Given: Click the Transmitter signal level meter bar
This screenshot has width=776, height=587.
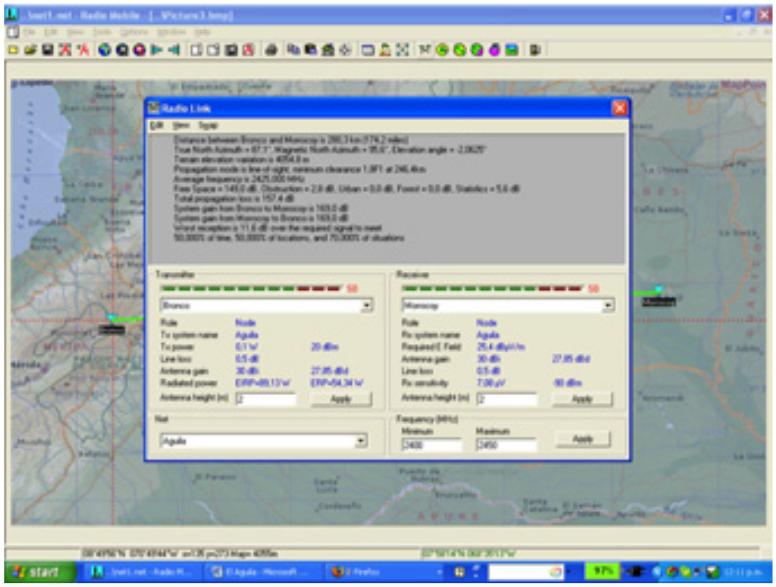Looking at the screenshot, I should 251,288.
